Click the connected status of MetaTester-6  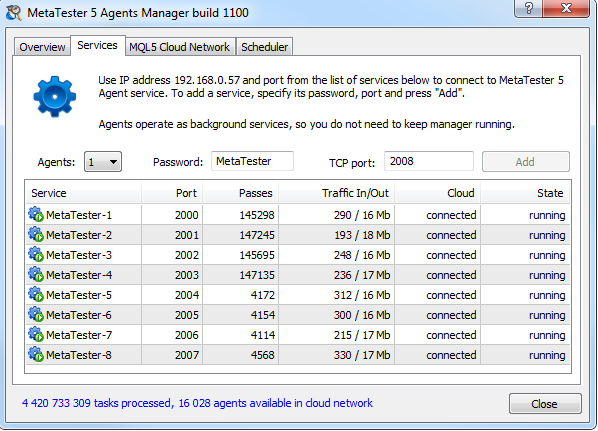[451, 315]
